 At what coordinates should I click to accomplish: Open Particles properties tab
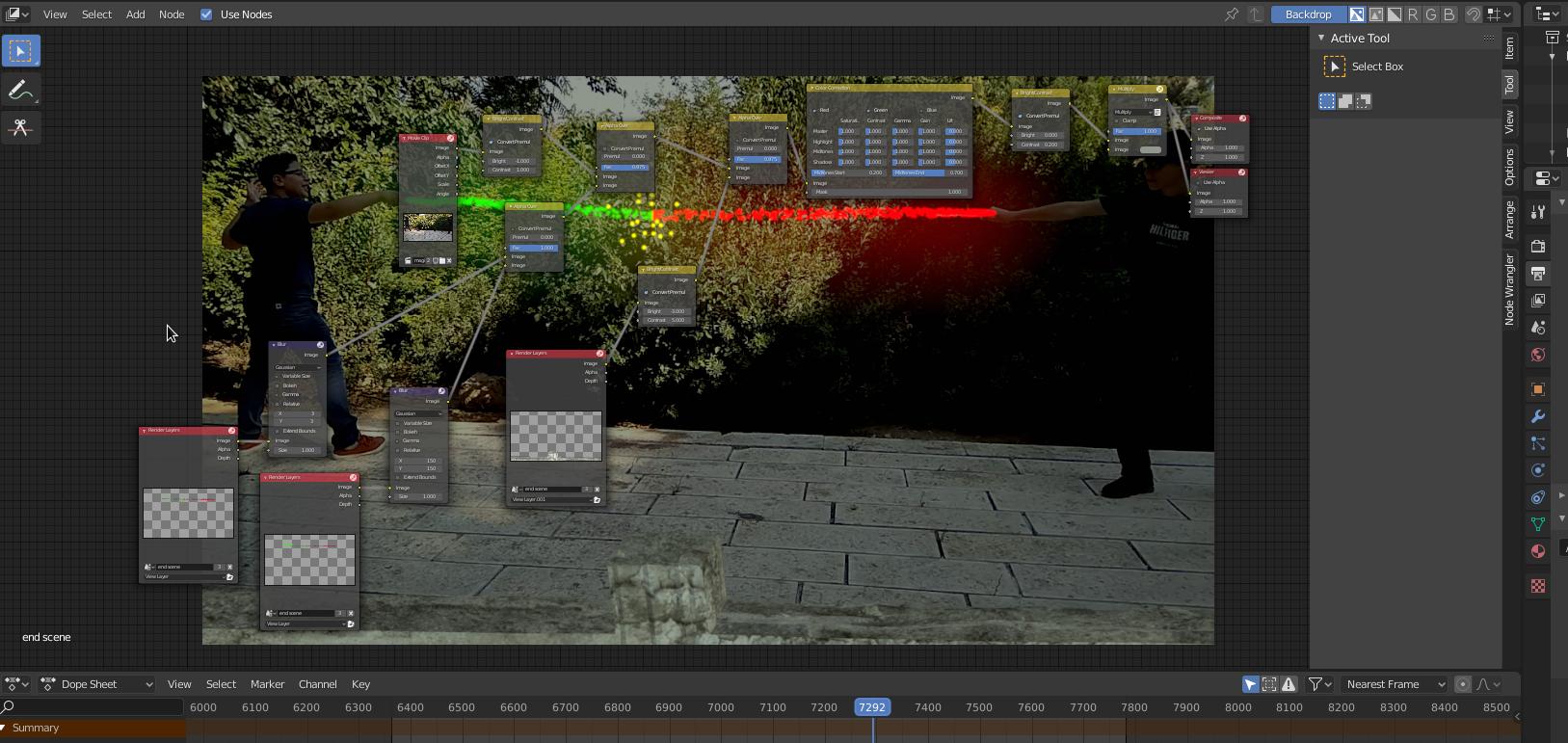[x=1538, y=443]
